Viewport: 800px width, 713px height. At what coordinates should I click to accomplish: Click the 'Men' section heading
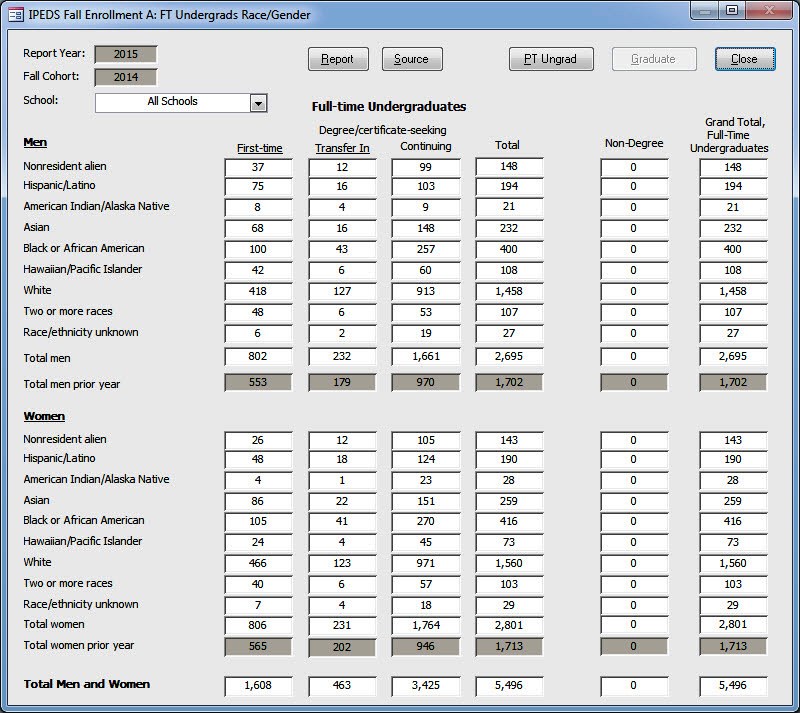click(35, 142)
